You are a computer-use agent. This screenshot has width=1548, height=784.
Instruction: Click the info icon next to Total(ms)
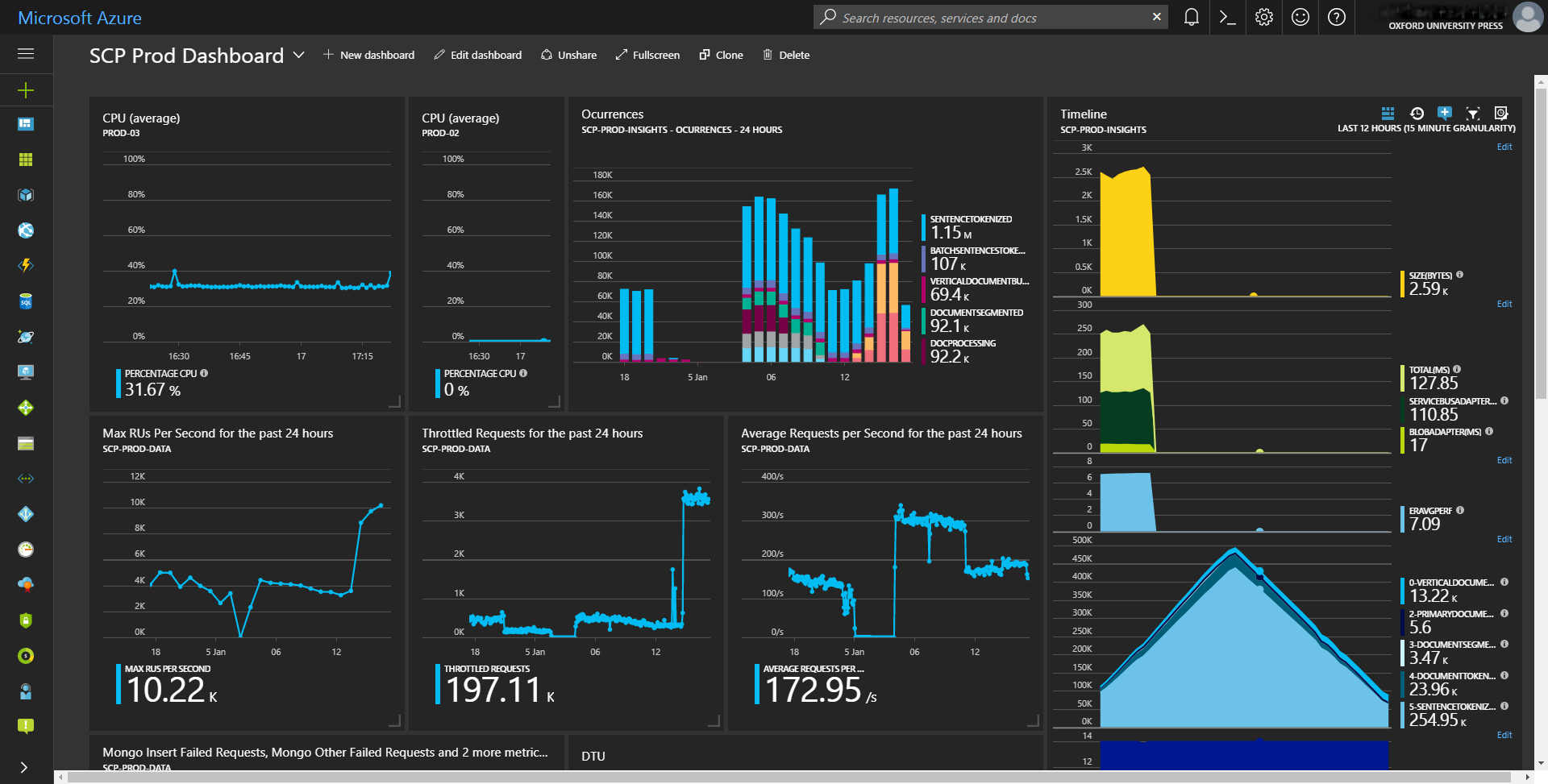1457,369
